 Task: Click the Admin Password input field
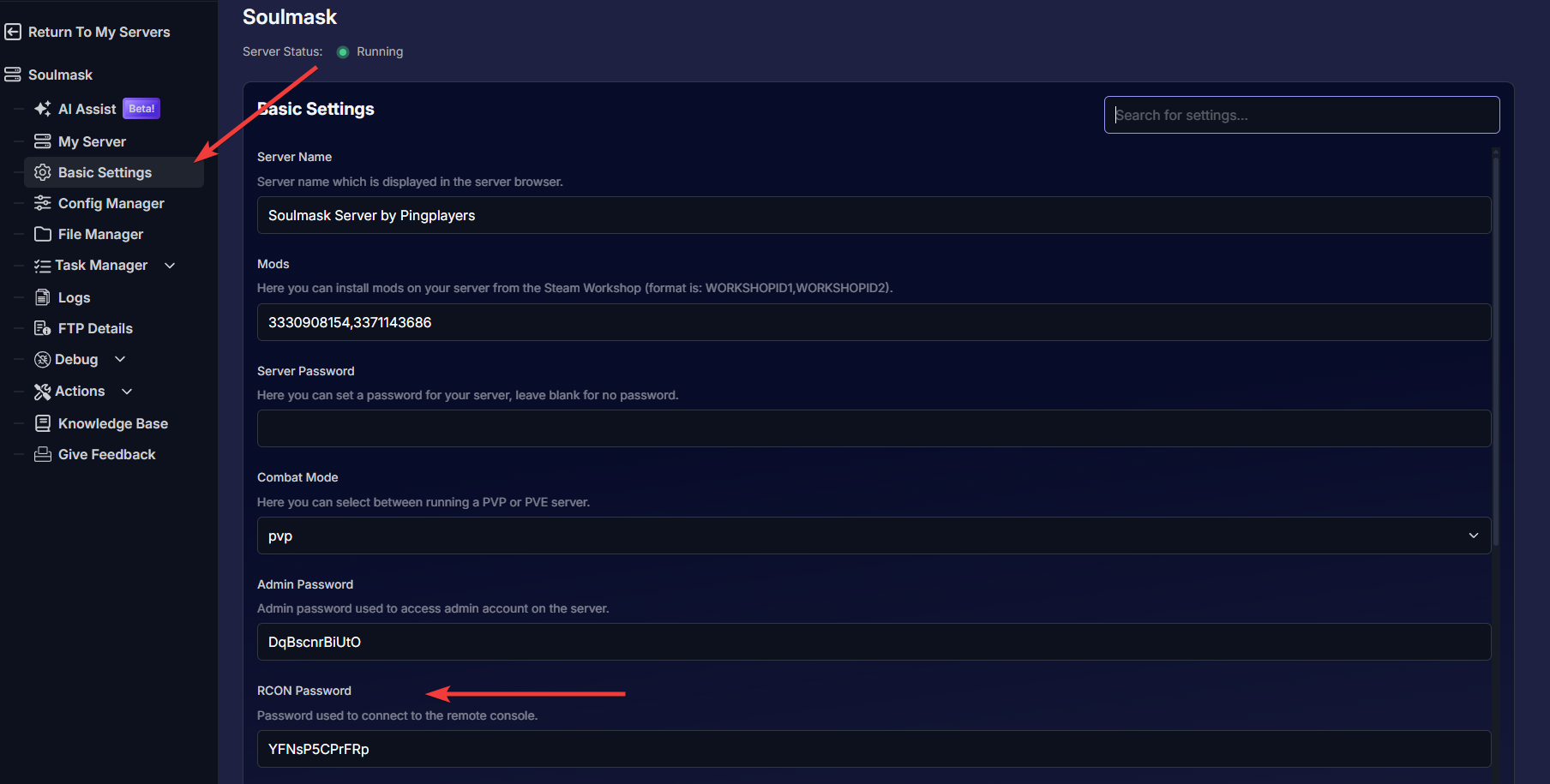pyautogui.click(x=874, y=642)
